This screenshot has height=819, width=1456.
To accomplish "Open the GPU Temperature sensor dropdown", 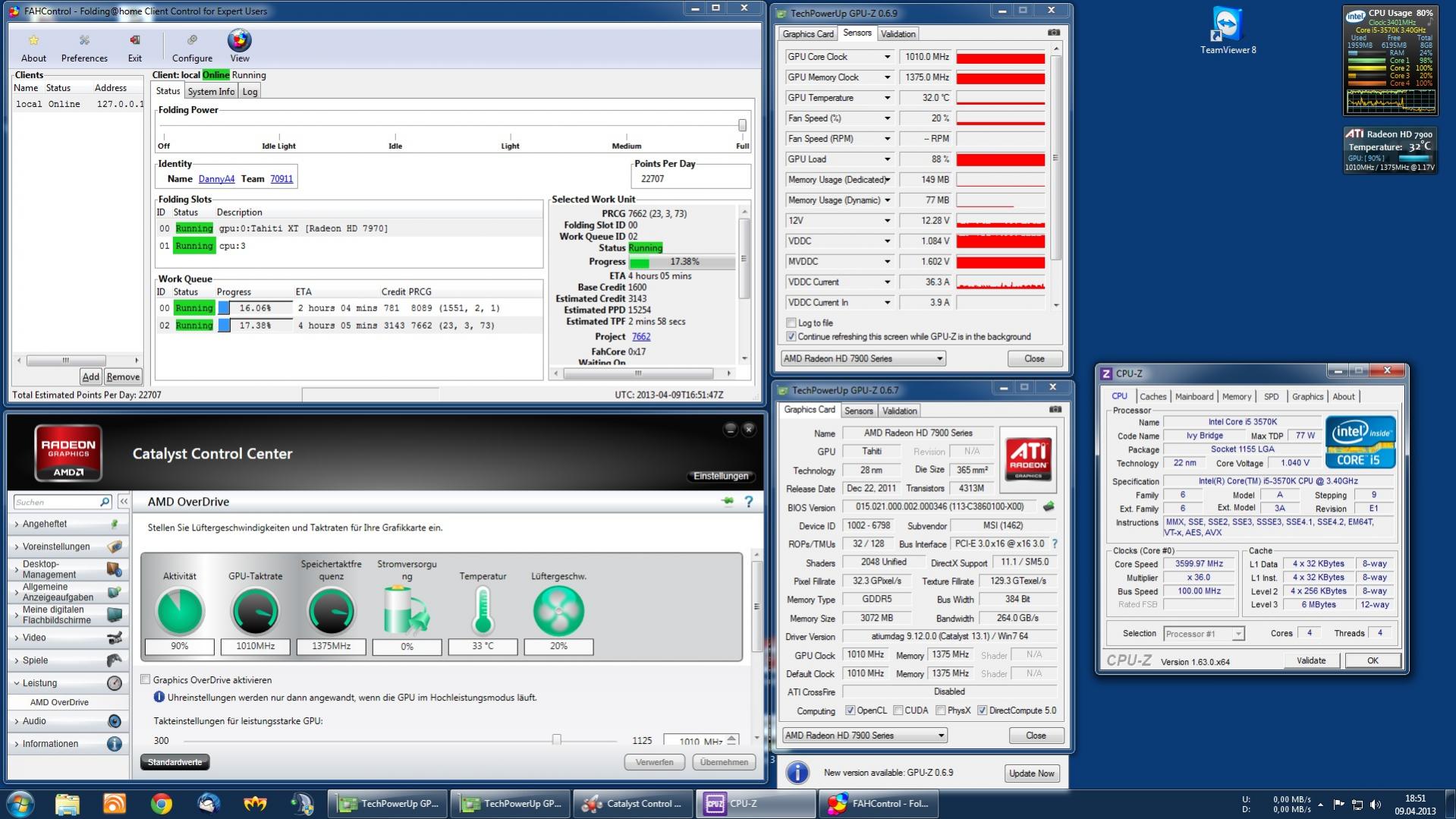I will [887, 98].
